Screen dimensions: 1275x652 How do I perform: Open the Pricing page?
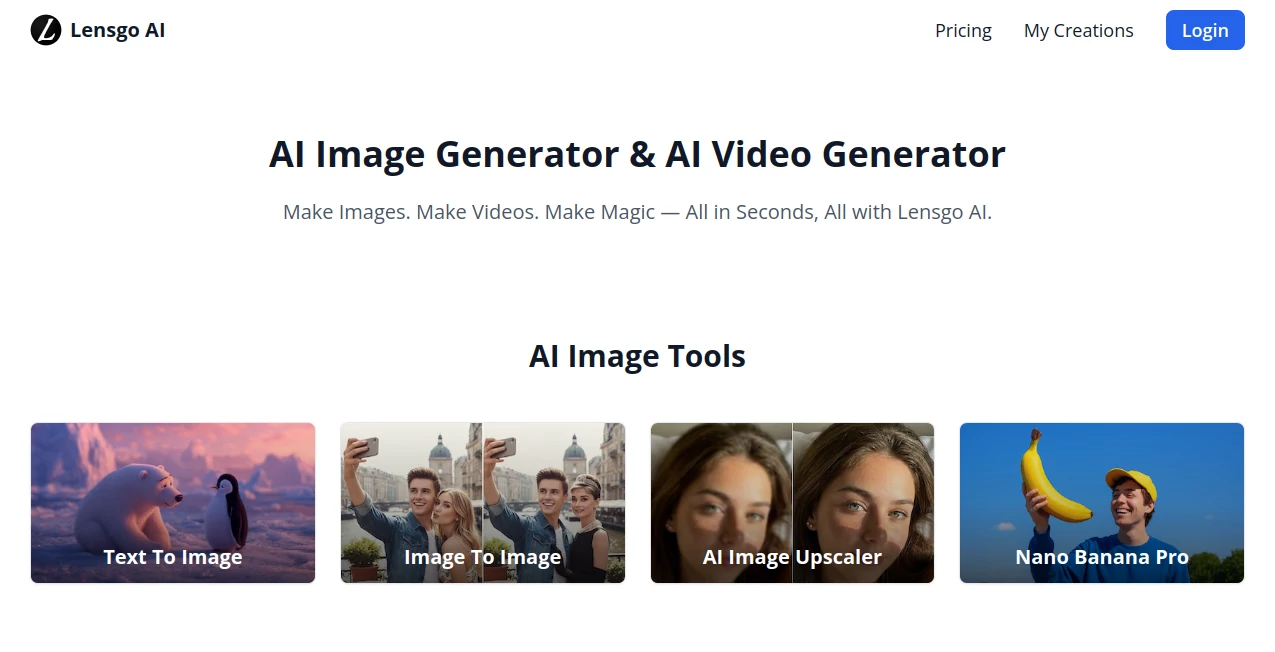(x=963, y=31)
